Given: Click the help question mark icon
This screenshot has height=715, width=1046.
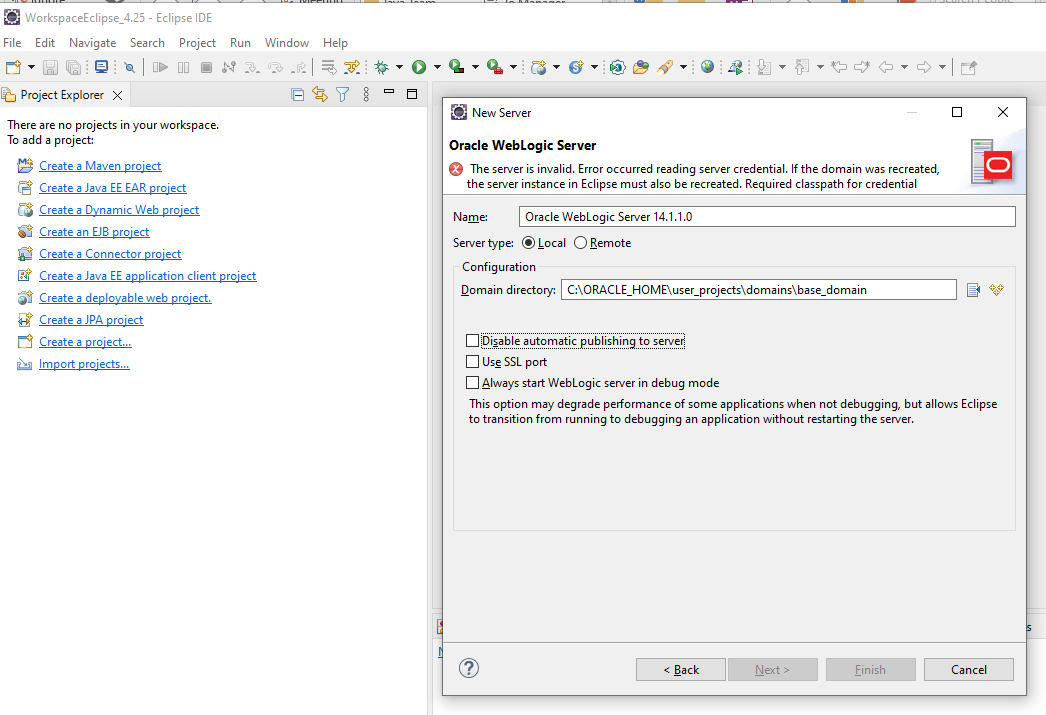Looking at the screenshot, I should (x=469, y=668).
